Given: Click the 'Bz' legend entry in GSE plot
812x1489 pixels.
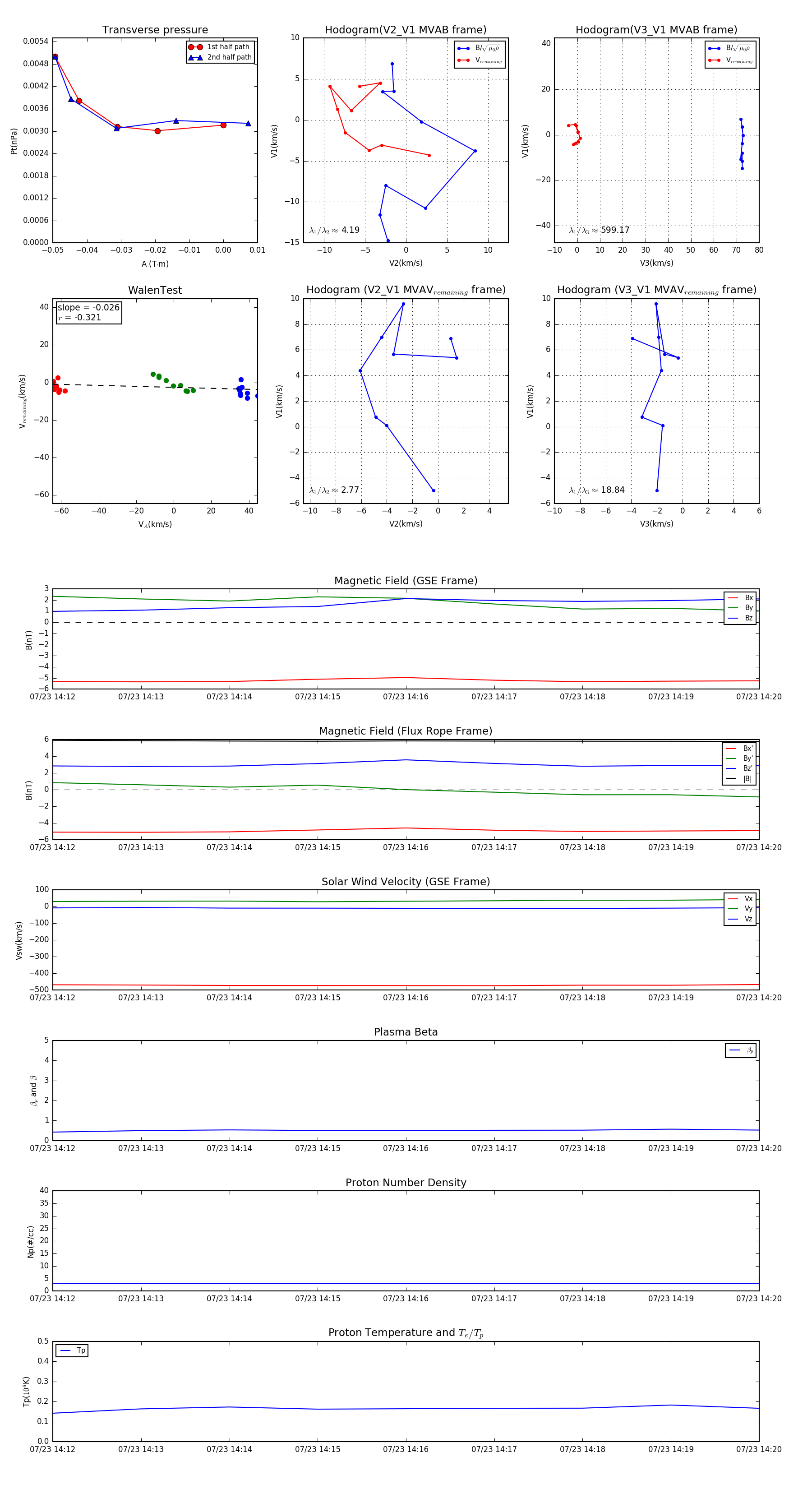Looking at the screenshot, I should coord(740,618).
